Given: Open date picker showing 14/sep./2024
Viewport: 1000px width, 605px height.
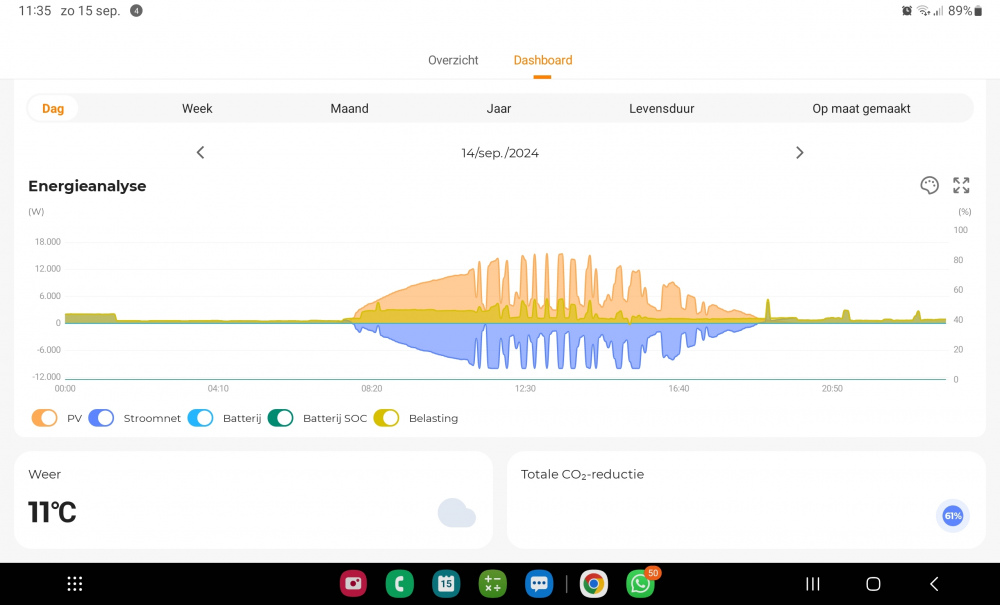Looking at the screenshot, I should (x=500, y=153).
